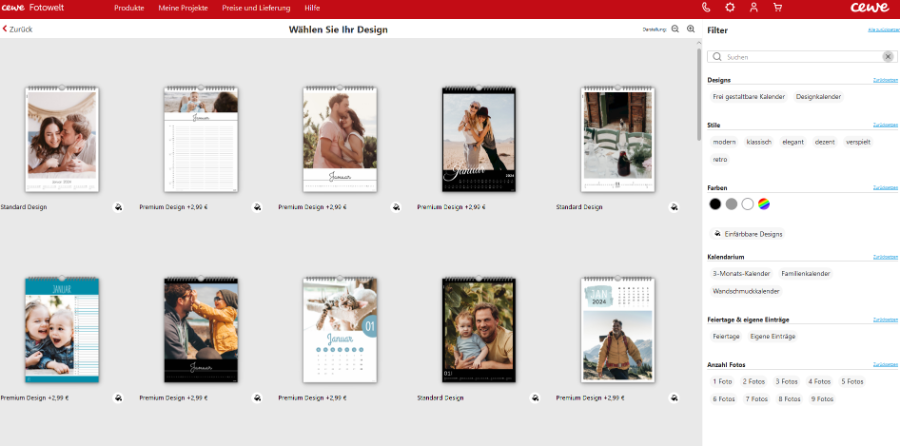Open the shopping cart
900x446 pixels.
click(777, 8)
